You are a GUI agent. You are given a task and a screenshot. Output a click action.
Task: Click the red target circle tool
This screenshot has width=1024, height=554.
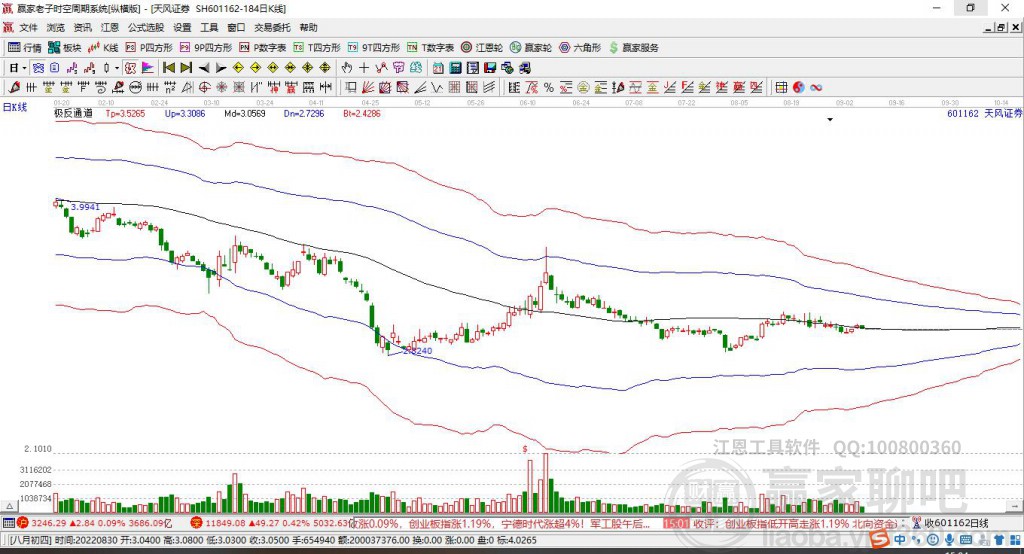pyautogui.click(x=204, y=88)
